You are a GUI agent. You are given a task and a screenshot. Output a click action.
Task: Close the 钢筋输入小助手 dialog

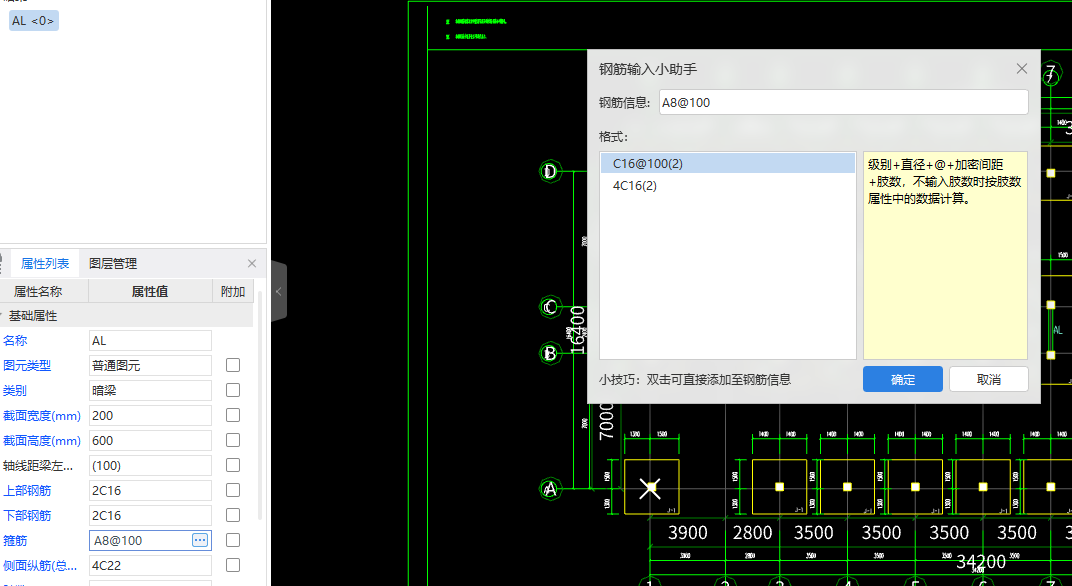(x=1021, y=68)
